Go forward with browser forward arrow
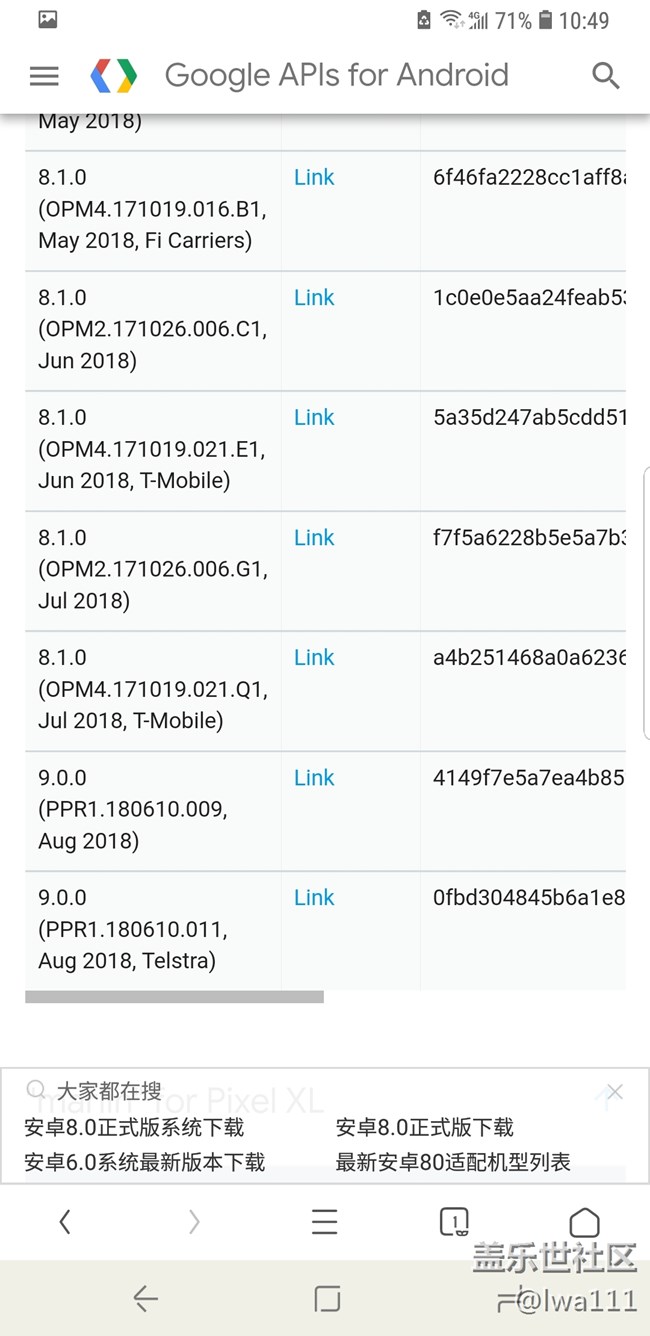The image size is (650, 1336). pyautogui.click(x=194, y=1221)
